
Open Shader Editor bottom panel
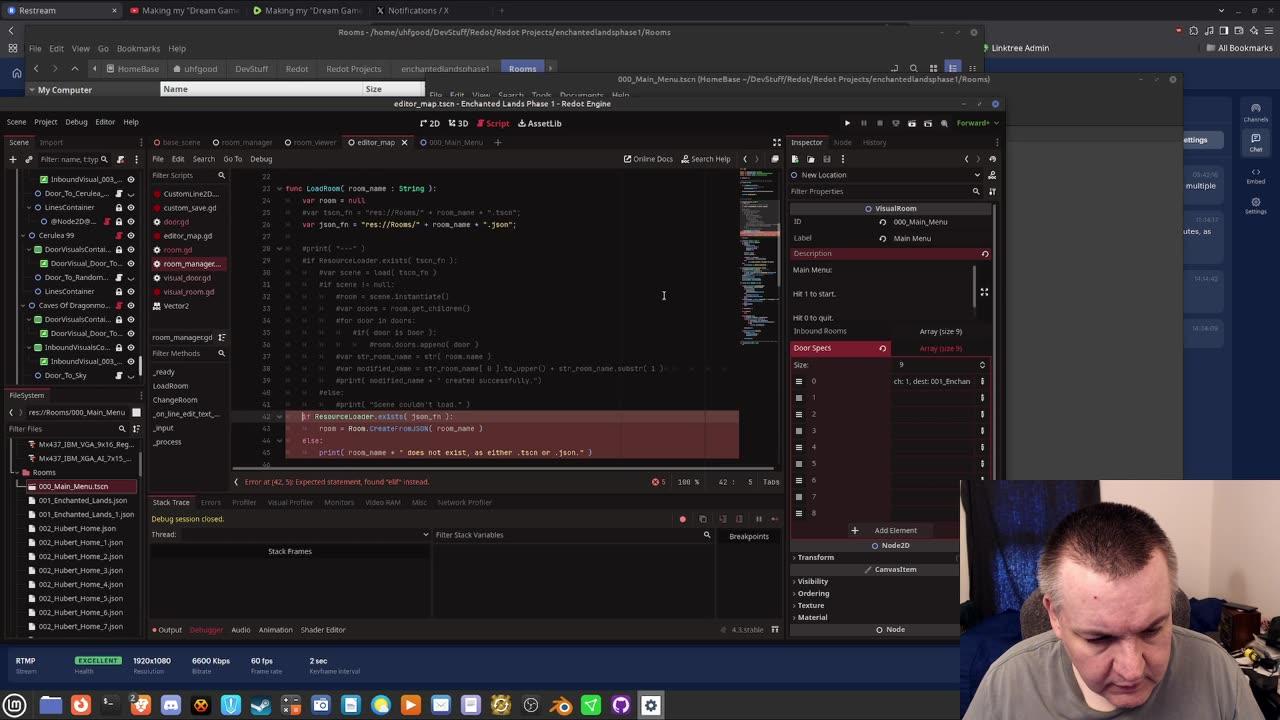pyautogui.click(x=323, y=630)
